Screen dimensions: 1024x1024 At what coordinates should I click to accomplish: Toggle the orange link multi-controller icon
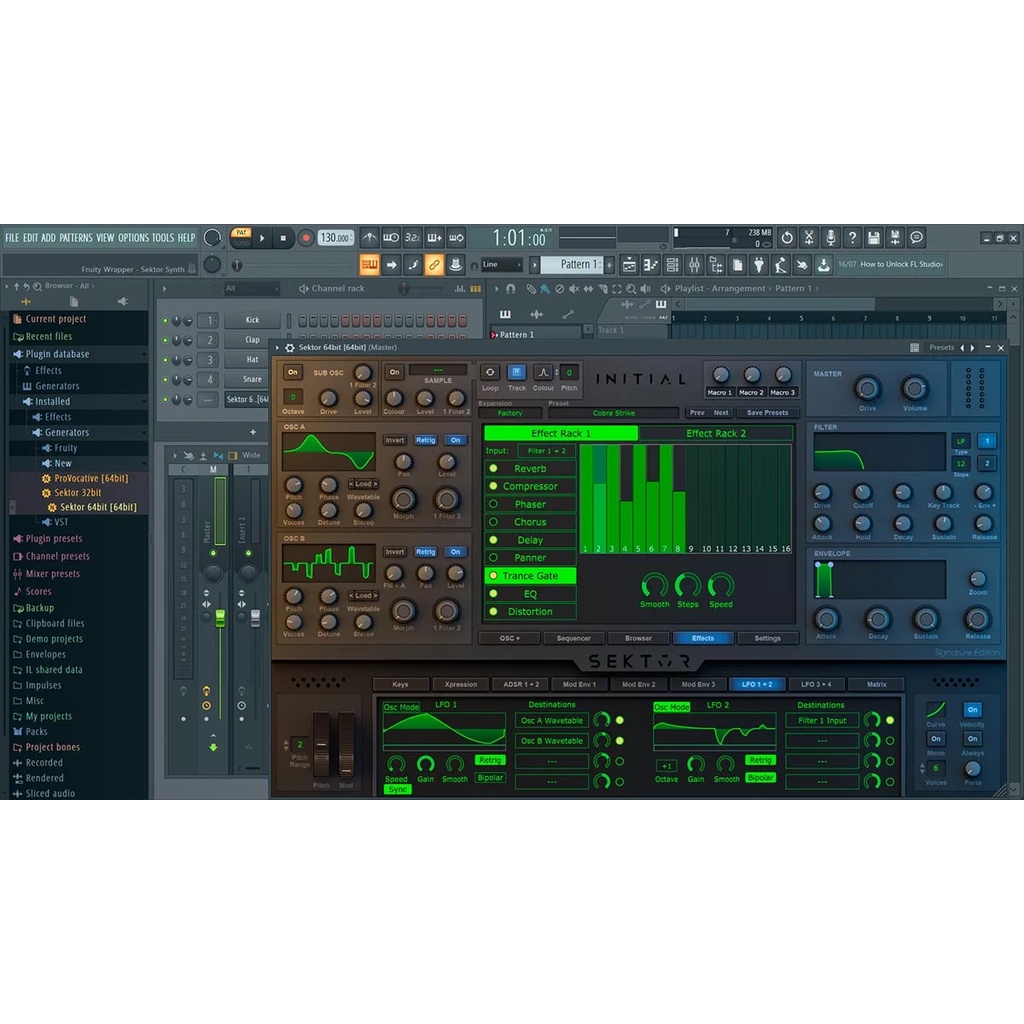434,264
